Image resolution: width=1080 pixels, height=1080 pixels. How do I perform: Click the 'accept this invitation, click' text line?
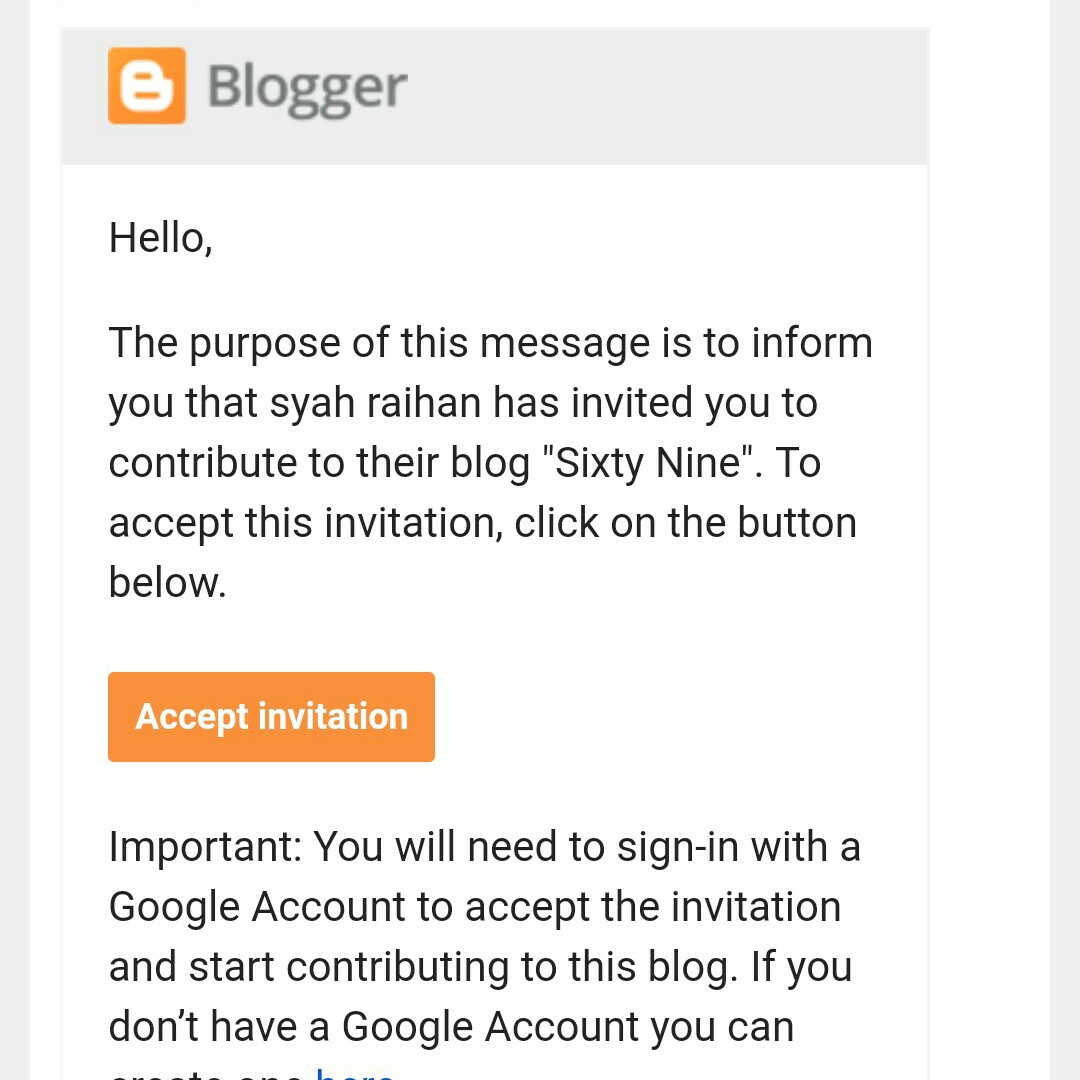pos(482,523)
